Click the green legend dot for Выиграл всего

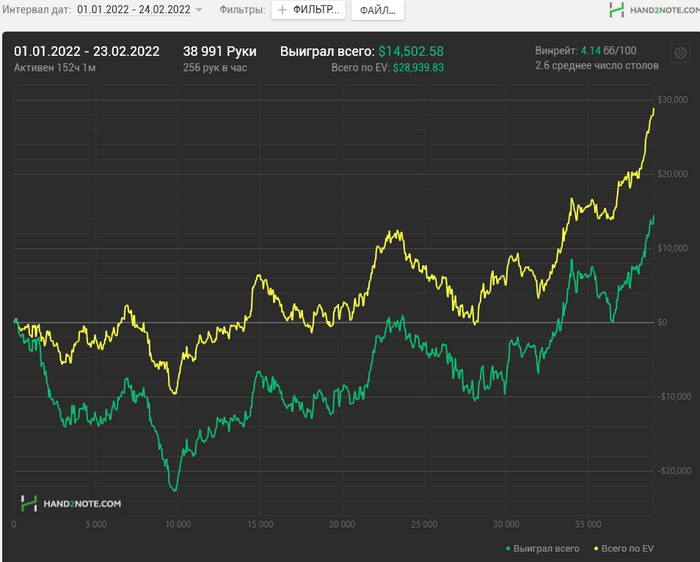pyautogui.click(x=508, y=549)
